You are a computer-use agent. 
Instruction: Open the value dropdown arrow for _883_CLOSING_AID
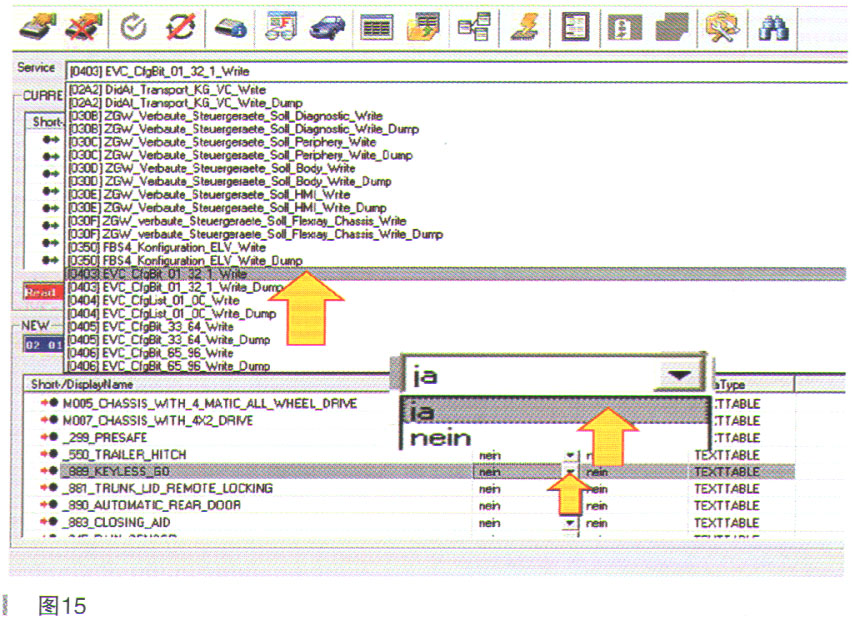point(569,523)
